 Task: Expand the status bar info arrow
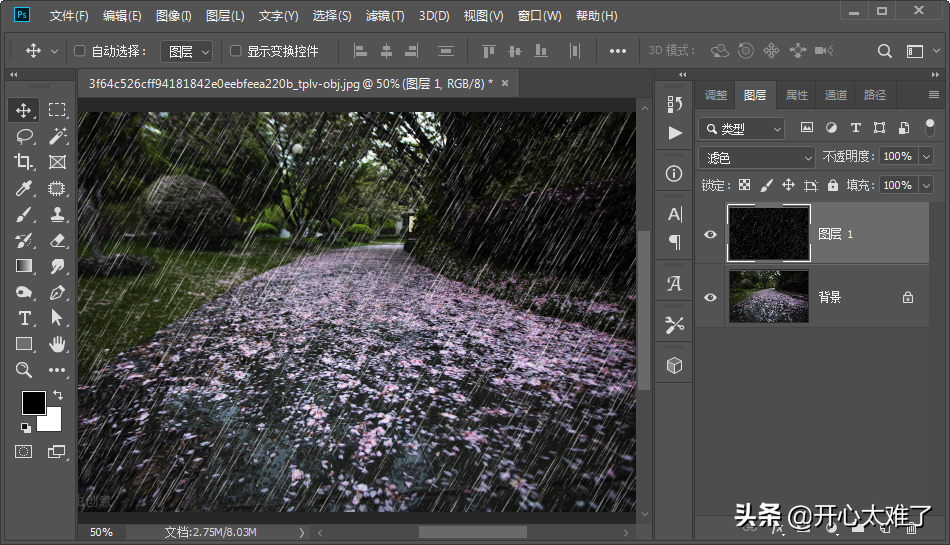coord(302,532)
